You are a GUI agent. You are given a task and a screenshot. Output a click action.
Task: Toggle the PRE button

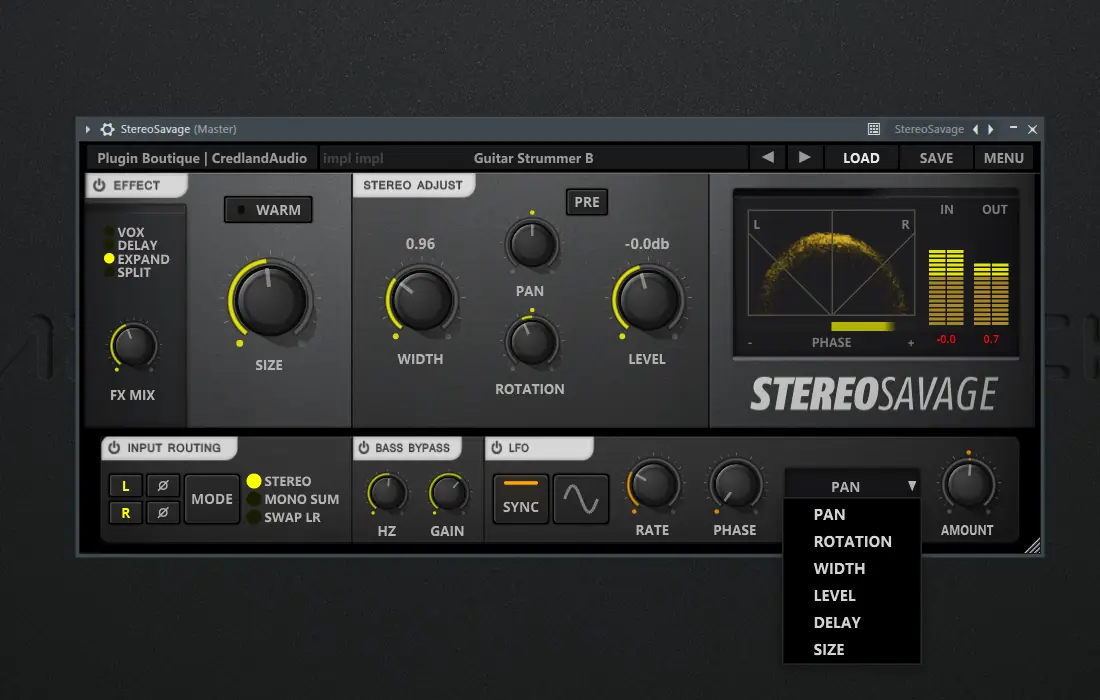pos(587,202)
